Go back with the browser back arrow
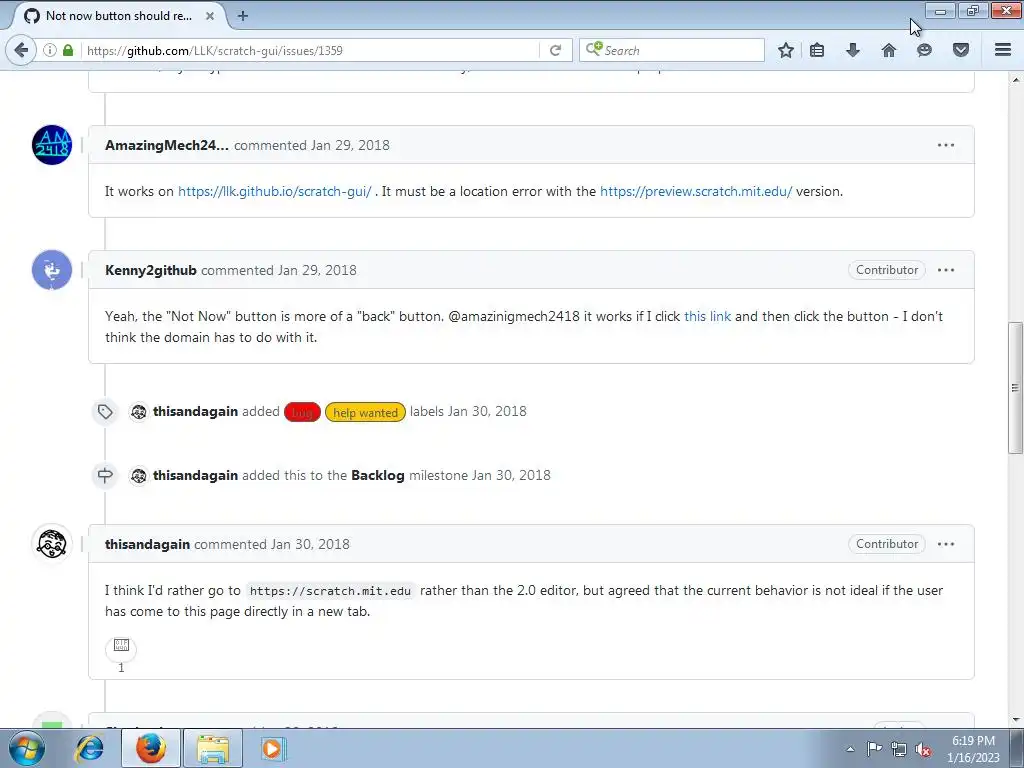 21,50
